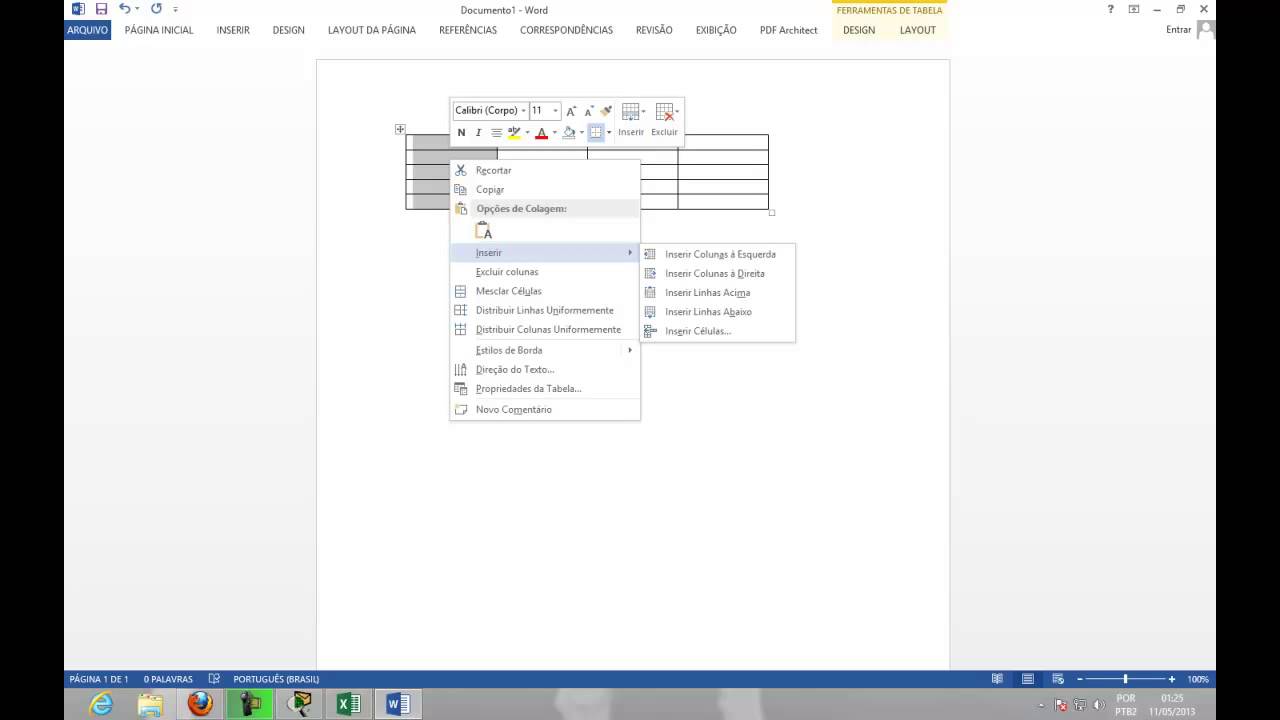Viewport: 1280px width, 720px height.
Task: Click the Redo icon in quick access toolbar
Action: pos(156,9)
